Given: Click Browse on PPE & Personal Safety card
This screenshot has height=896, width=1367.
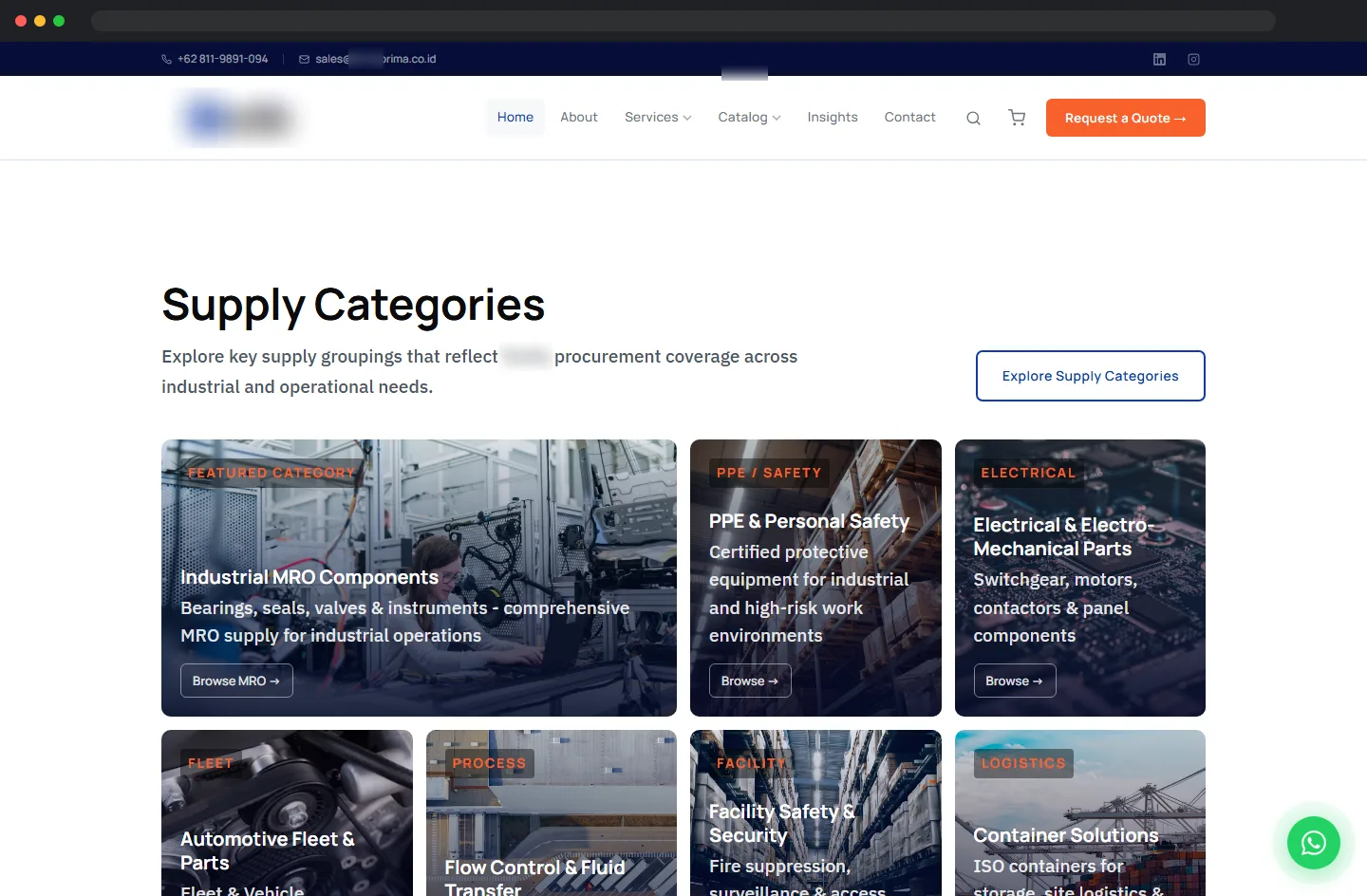Looking at the screenshot, I should [750, 681].
